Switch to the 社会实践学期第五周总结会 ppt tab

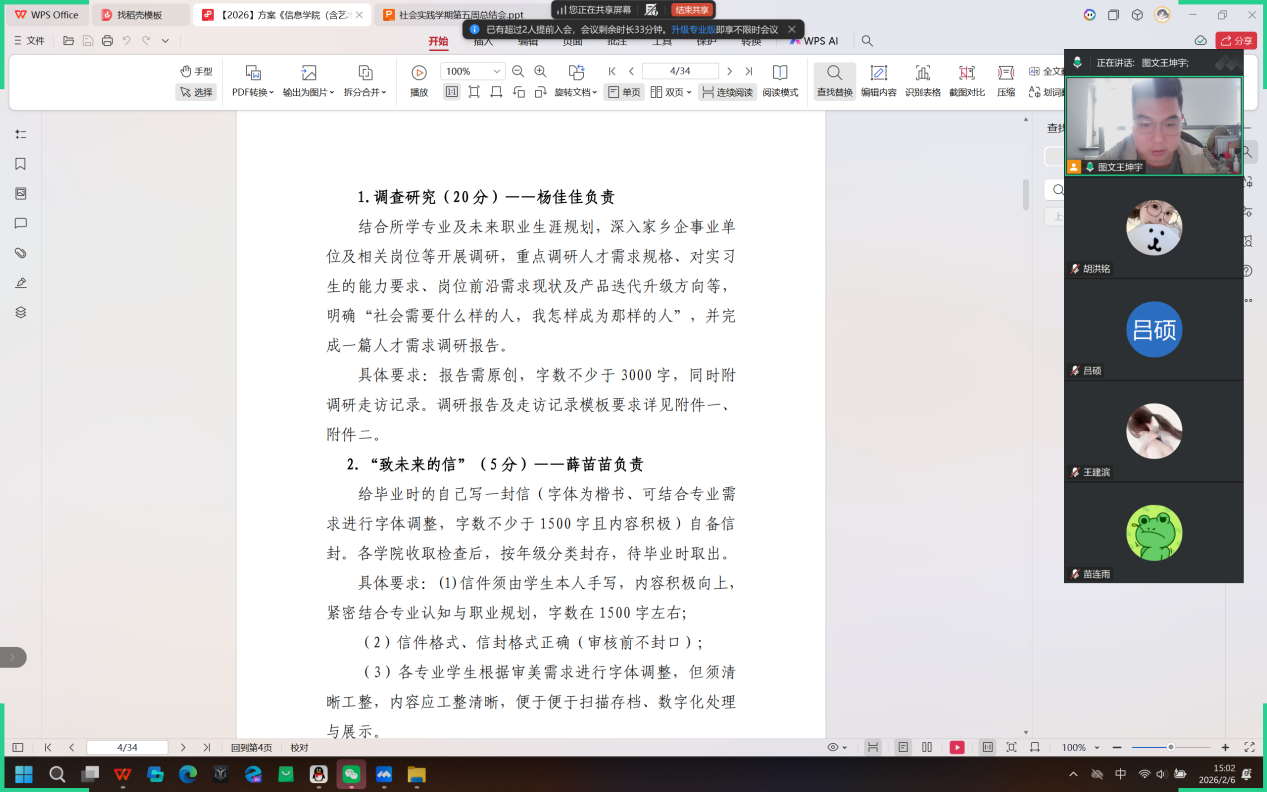click(460, 15)
